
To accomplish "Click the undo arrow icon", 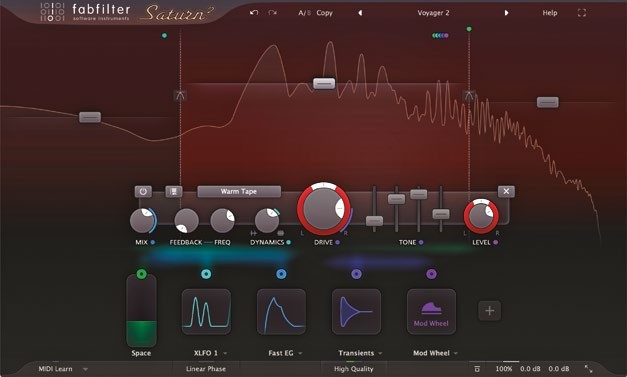I will pos(254,13).
